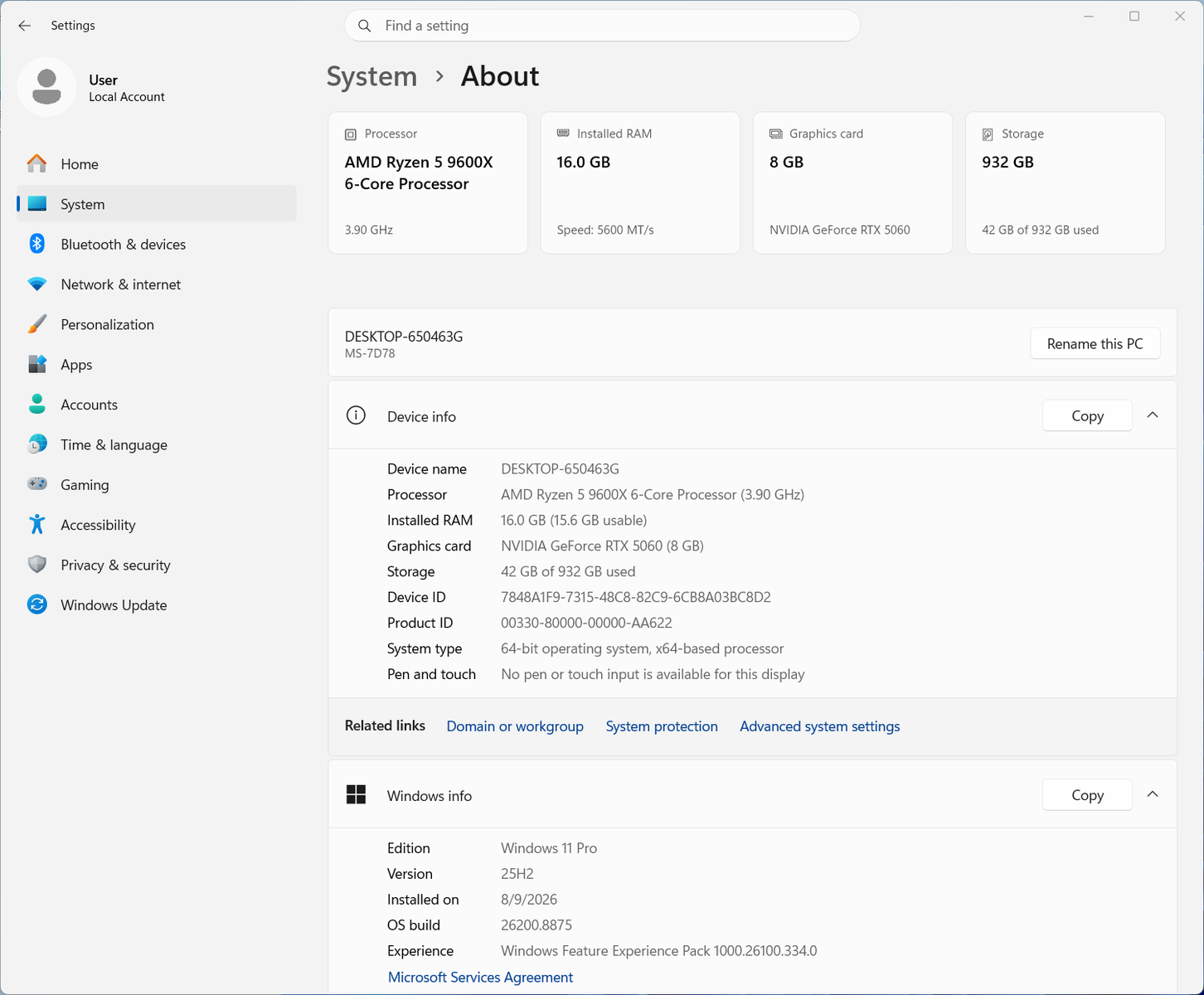Click the Device info circle icon
The width and height of the screenshot is (1204, 995).
tap(356, 415)
